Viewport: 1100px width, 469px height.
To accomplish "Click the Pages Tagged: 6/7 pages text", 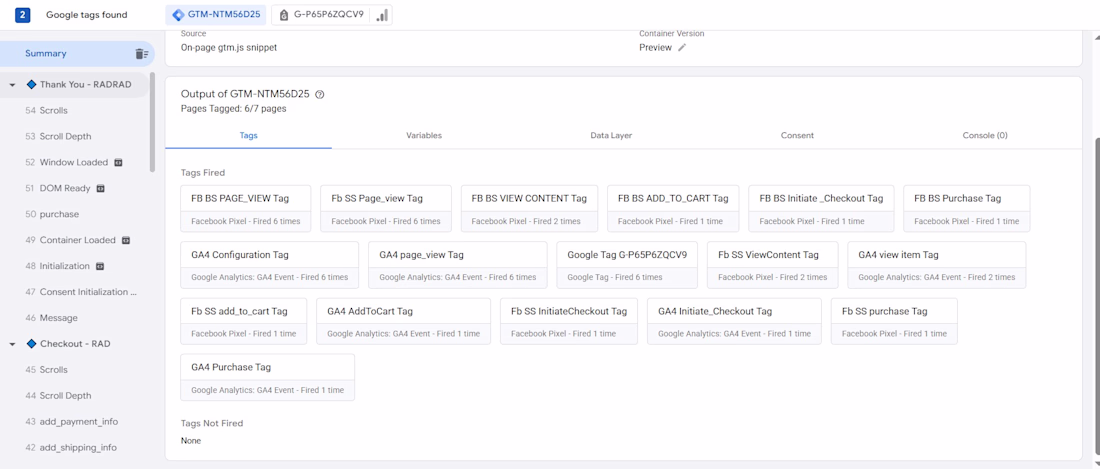I will click(x=234, y=109).
